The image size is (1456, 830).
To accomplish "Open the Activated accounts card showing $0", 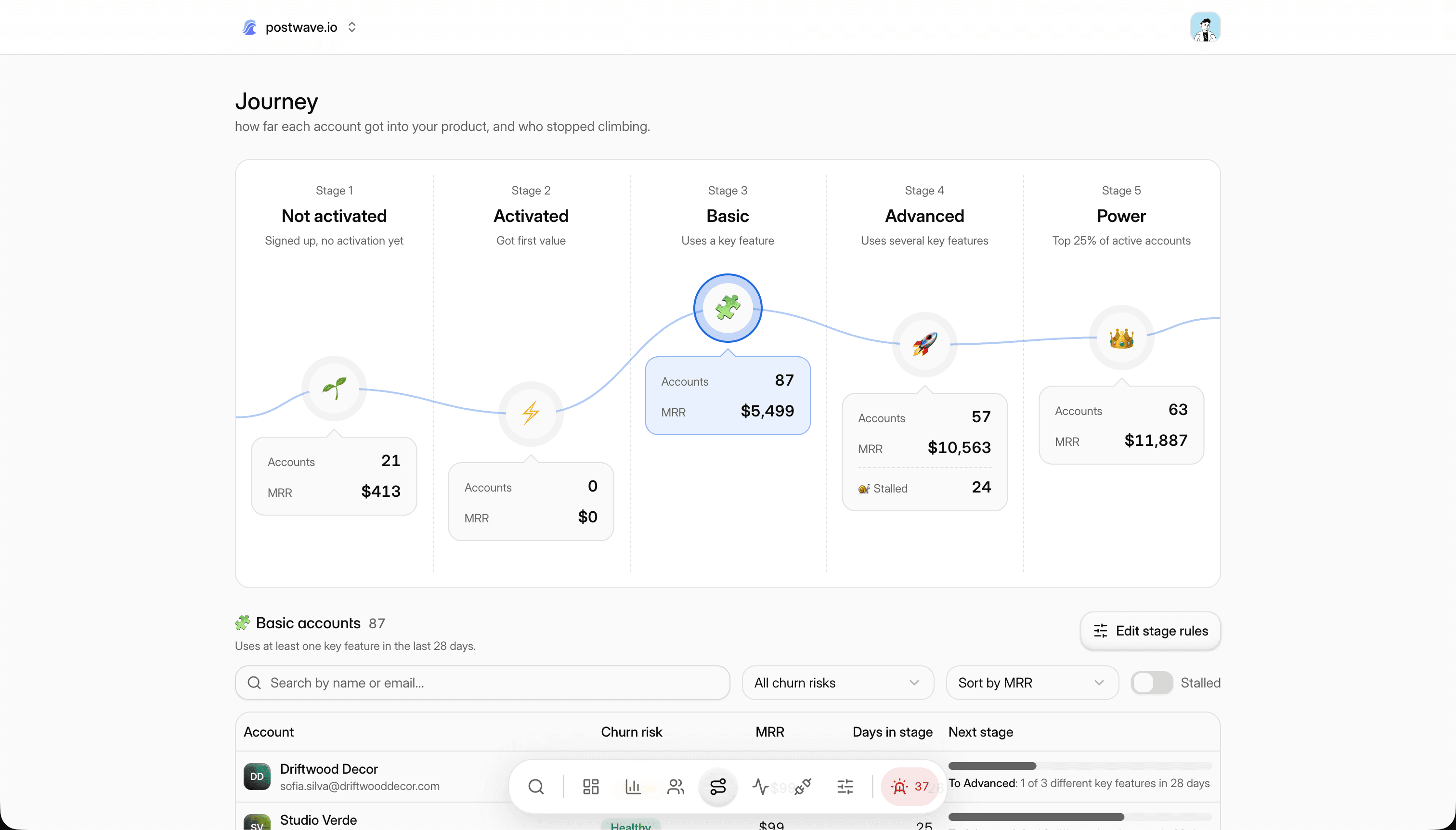I will (531, 502).
